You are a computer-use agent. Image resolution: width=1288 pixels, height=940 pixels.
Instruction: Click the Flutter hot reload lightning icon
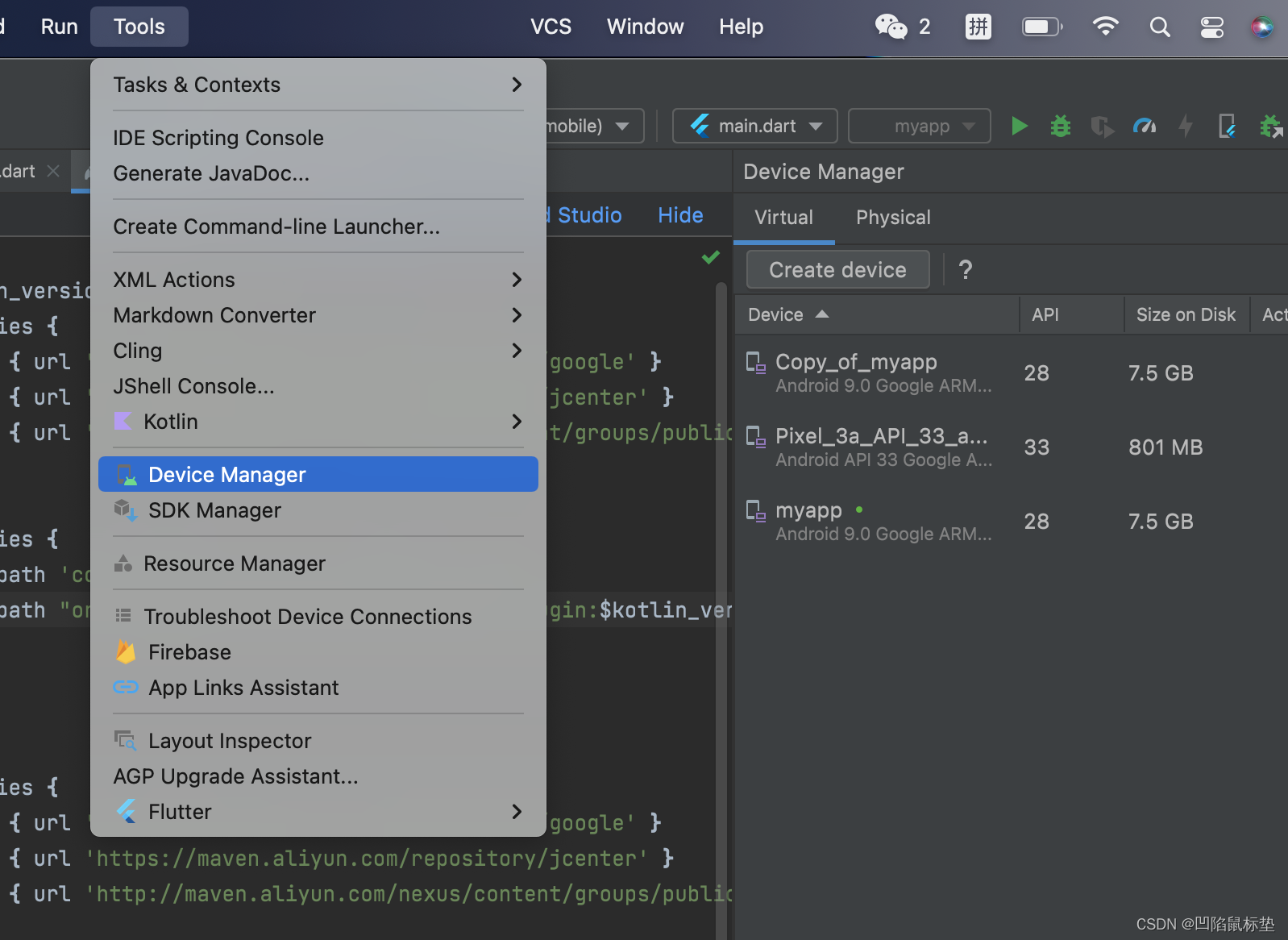click(x=1186, y=126)
